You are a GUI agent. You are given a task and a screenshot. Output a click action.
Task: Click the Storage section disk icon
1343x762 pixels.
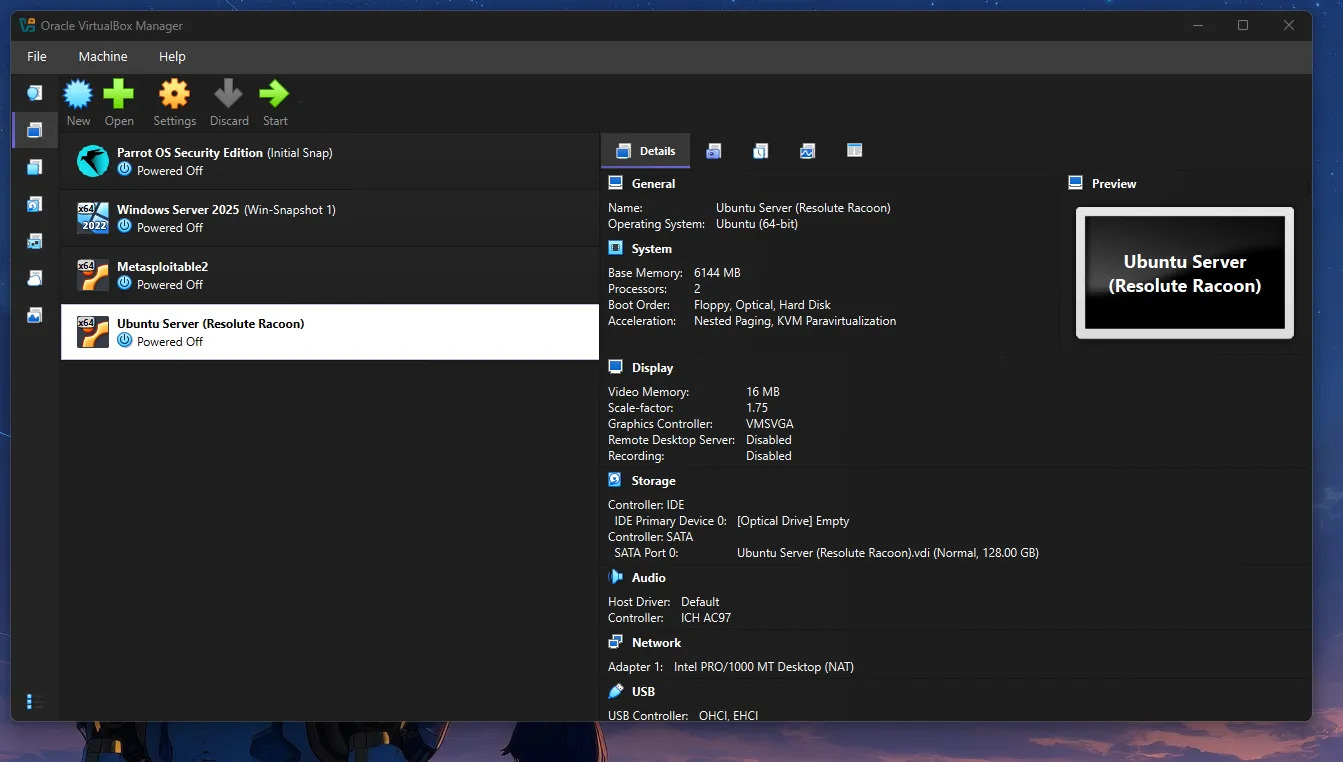point(615,480)
